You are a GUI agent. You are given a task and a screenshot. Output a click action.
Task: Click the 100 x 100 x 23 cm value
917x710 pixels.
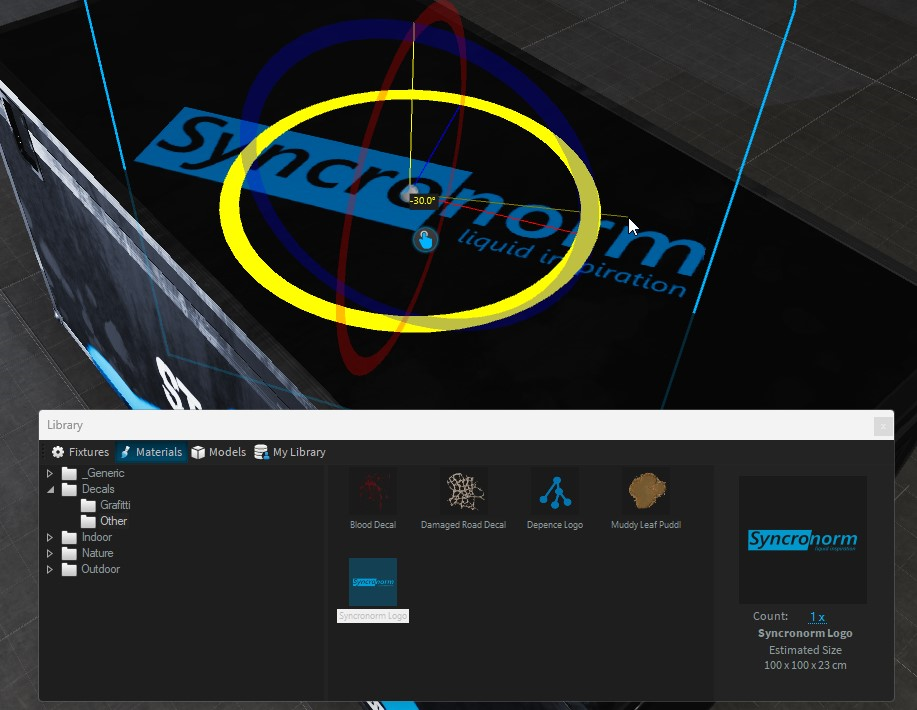click(x=805, y=665)
